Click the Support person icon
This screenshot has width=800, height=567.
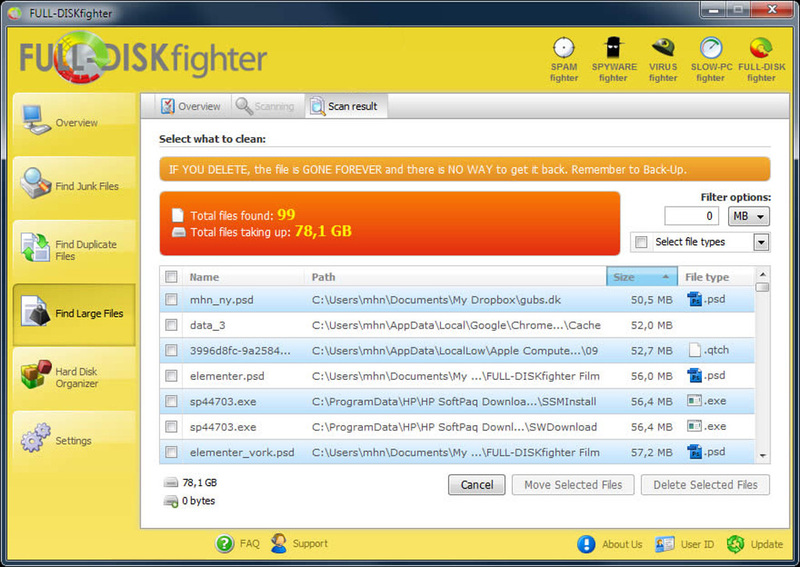[279, 543]
